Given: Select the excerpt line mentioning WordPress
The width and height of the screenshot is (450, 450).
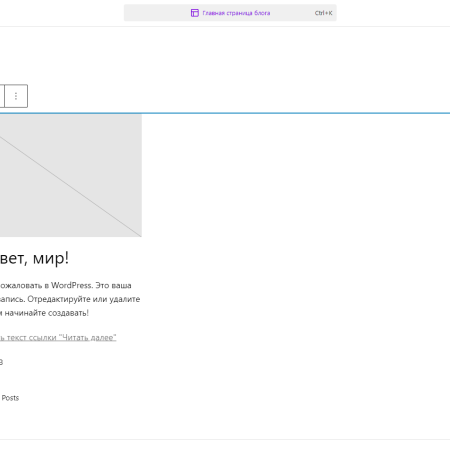Looking at the screenshot, I should (66, 286).
